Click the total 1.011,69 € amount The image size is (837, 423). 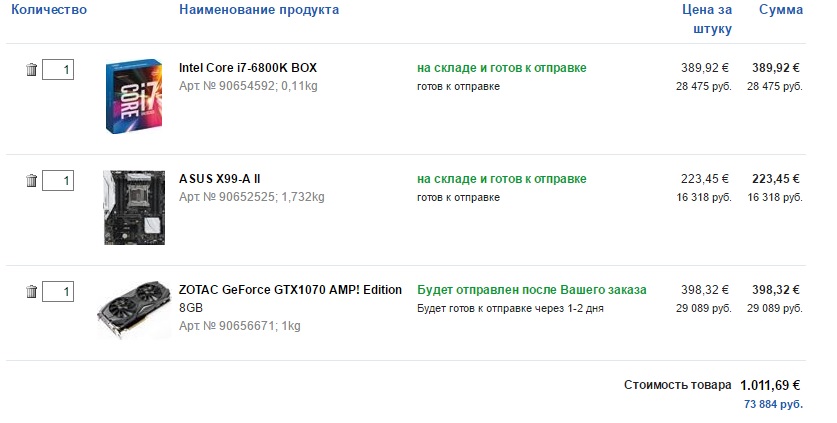pyautogui.click(x=770, y=384)
